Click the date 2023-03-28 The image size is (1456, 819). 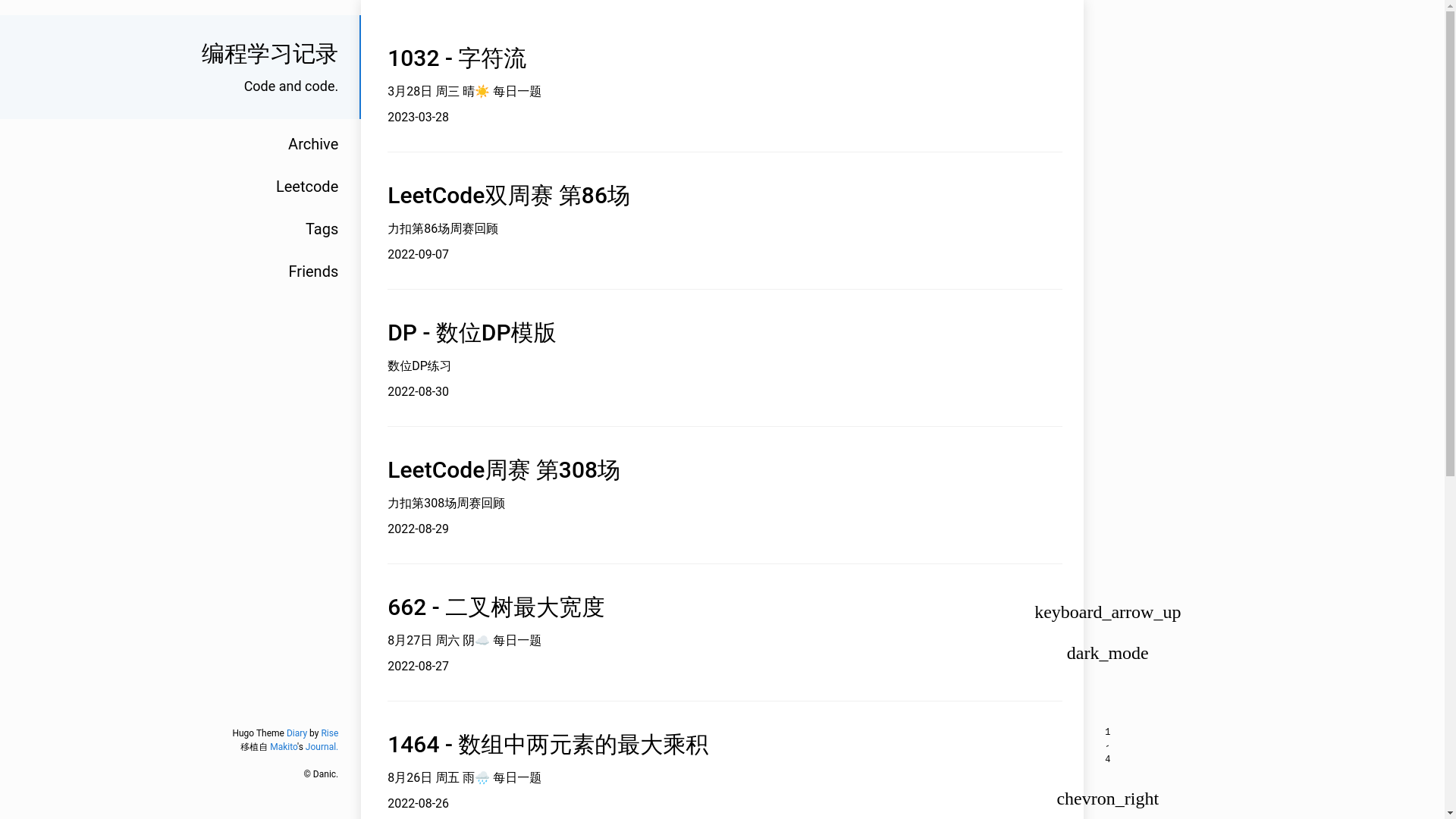click(418, 117)
